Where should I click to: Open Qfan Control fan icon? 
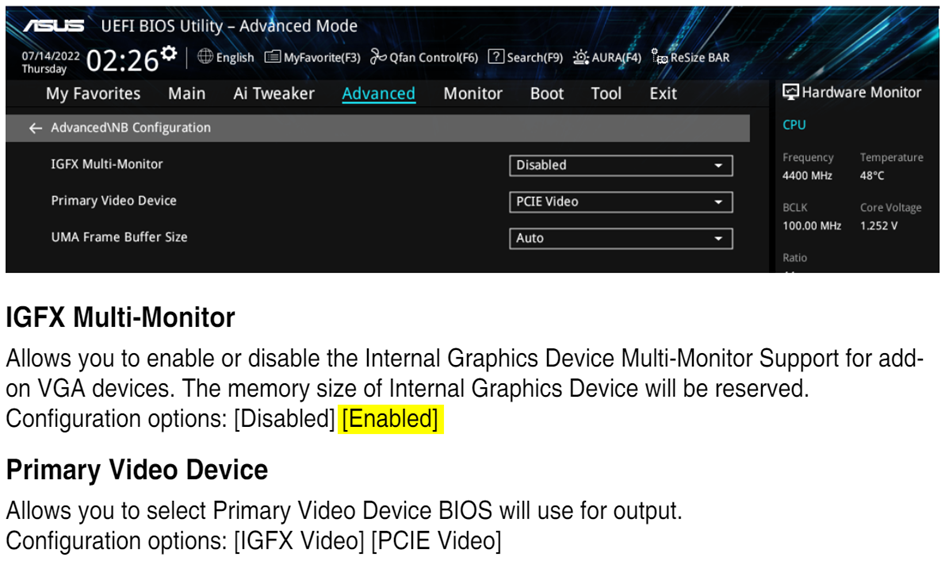tap(378, 57)
